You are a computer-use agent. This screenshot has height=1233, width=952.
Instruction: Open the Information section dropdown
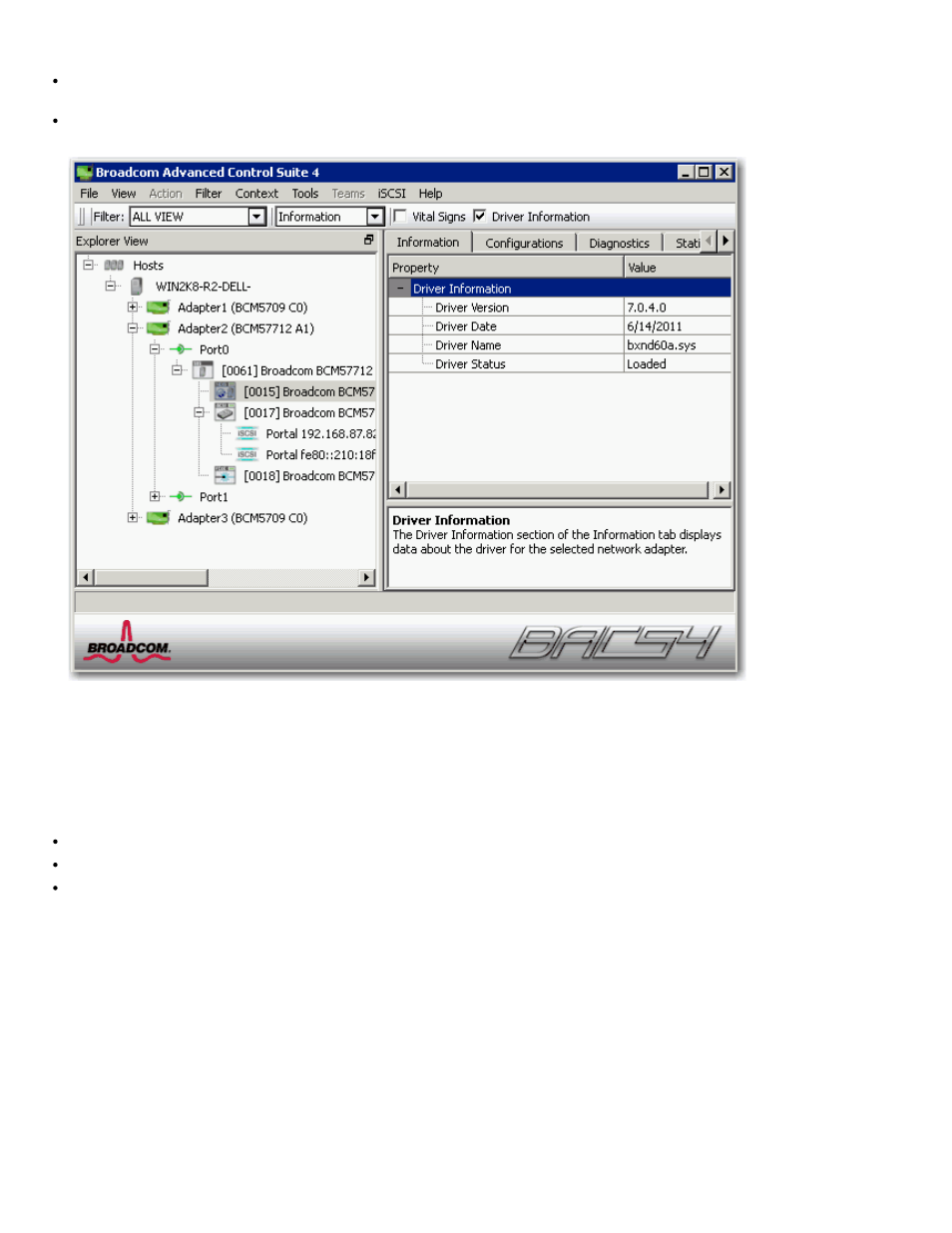tap(375, 217)
